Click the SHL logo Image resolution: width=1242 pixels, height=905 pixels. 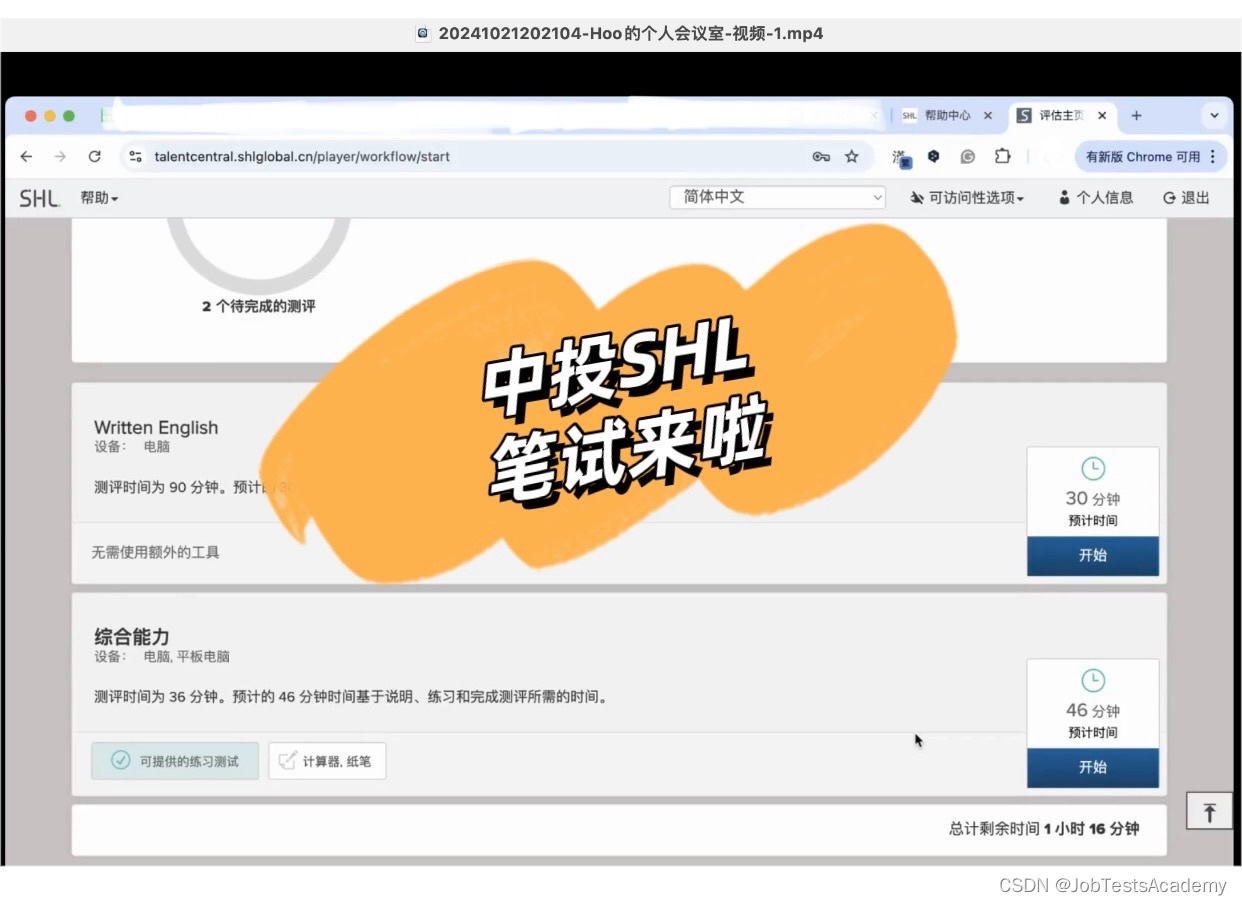click(39, 198)
